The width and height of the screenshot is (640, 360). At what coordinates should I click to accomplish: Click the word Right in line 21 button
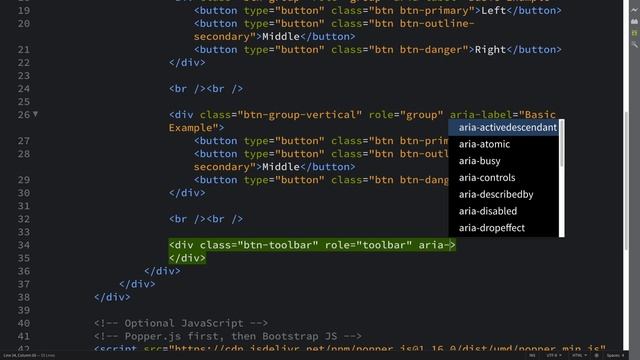pos(490,49)
